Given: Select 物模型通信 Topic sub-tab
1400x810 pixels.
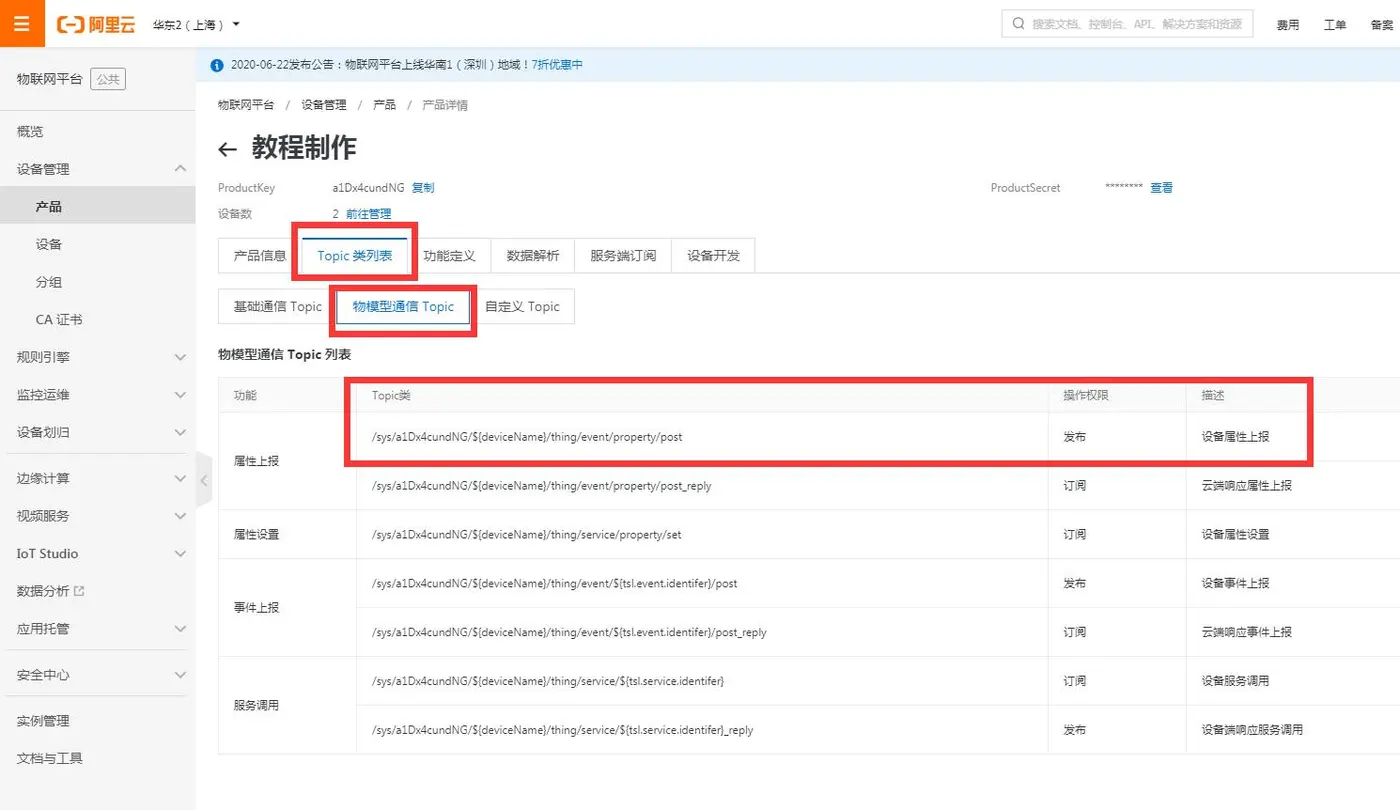Looking at the screenshot, I should tap(403, 307).
